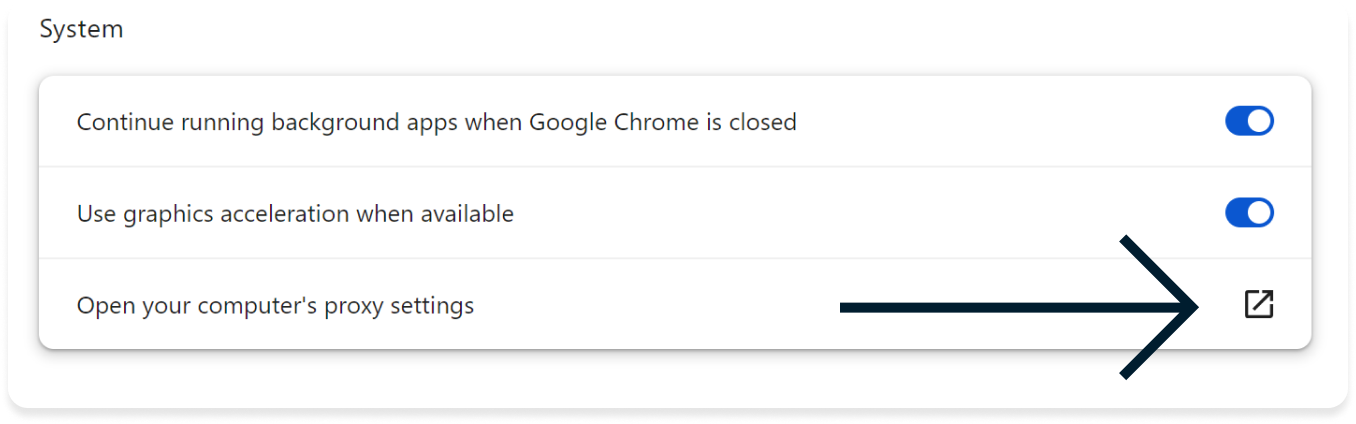The image size is (1356, 424).
Task: Click empty space in the proxy settings row
Action: (x=650, y=305)
